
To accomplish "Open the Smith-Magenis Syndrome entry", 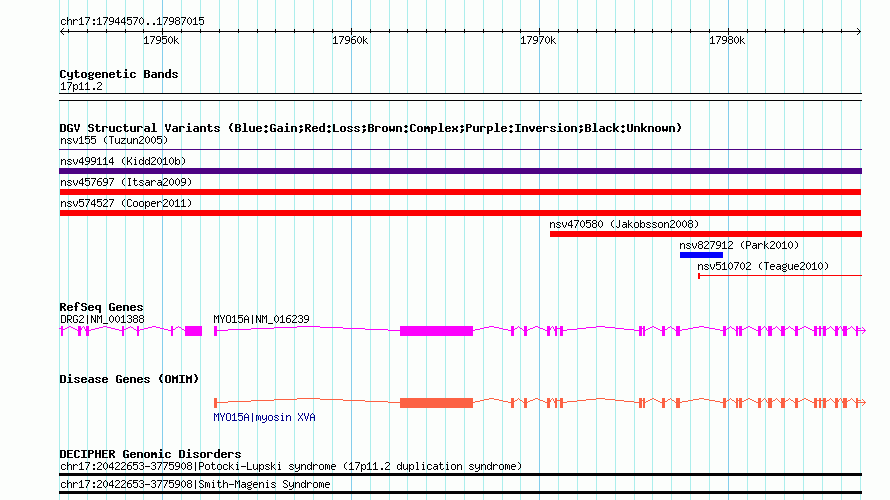I will (195, 485).
